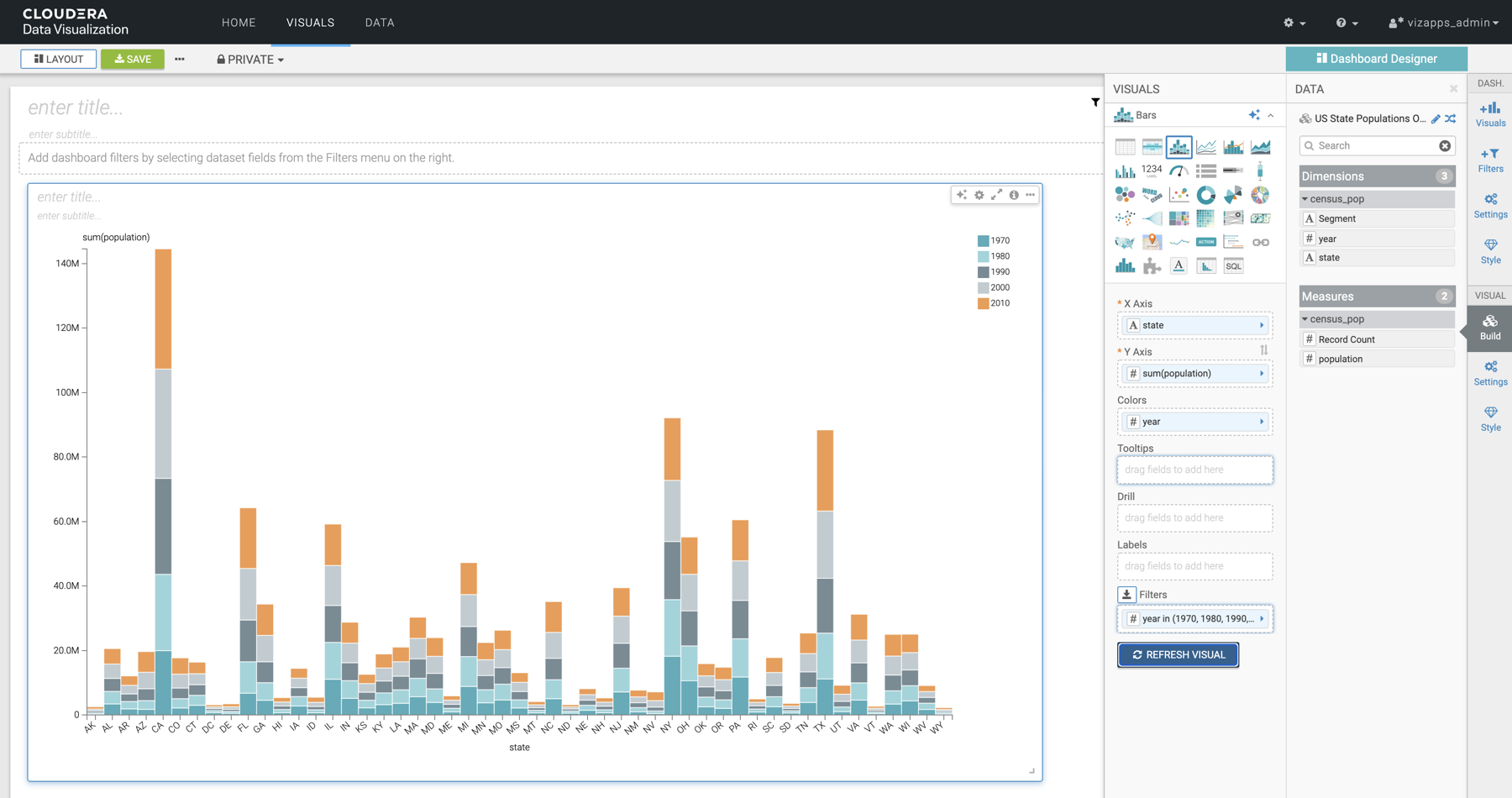Open the chart's info icon
The width and height of the screenshot is (1512, 798).
click(1014, 195)
